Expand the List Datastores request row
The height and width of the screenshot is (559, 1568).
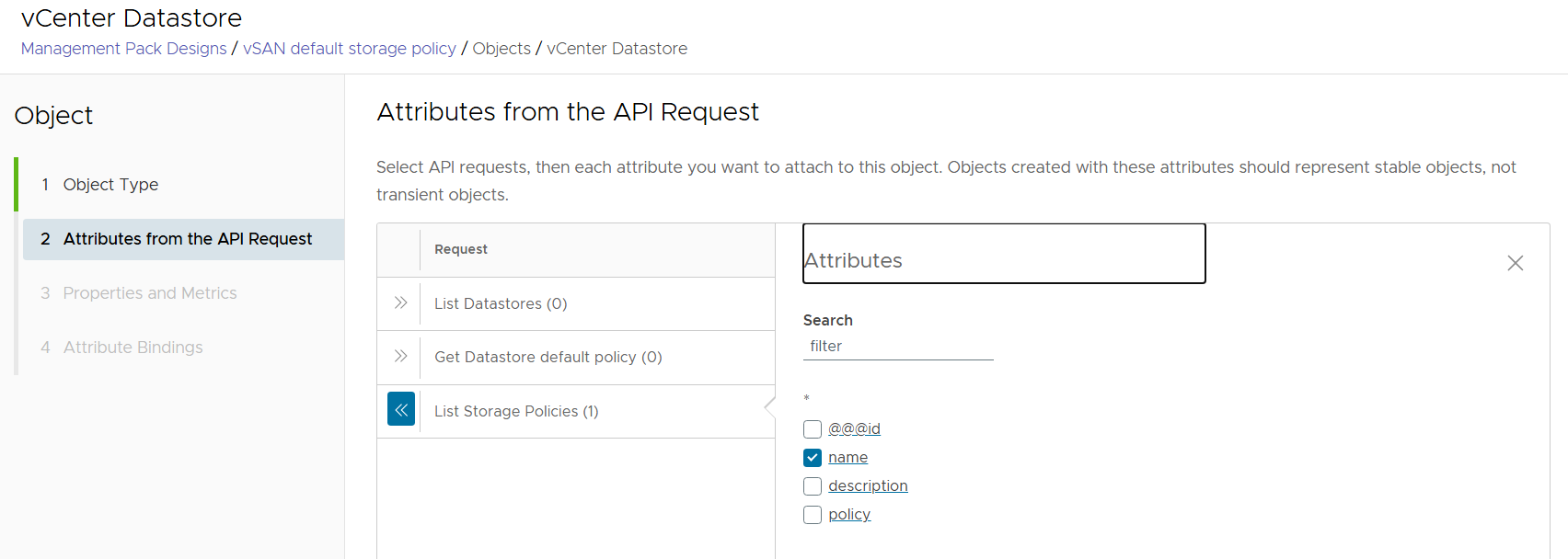[x=400, y=303]
